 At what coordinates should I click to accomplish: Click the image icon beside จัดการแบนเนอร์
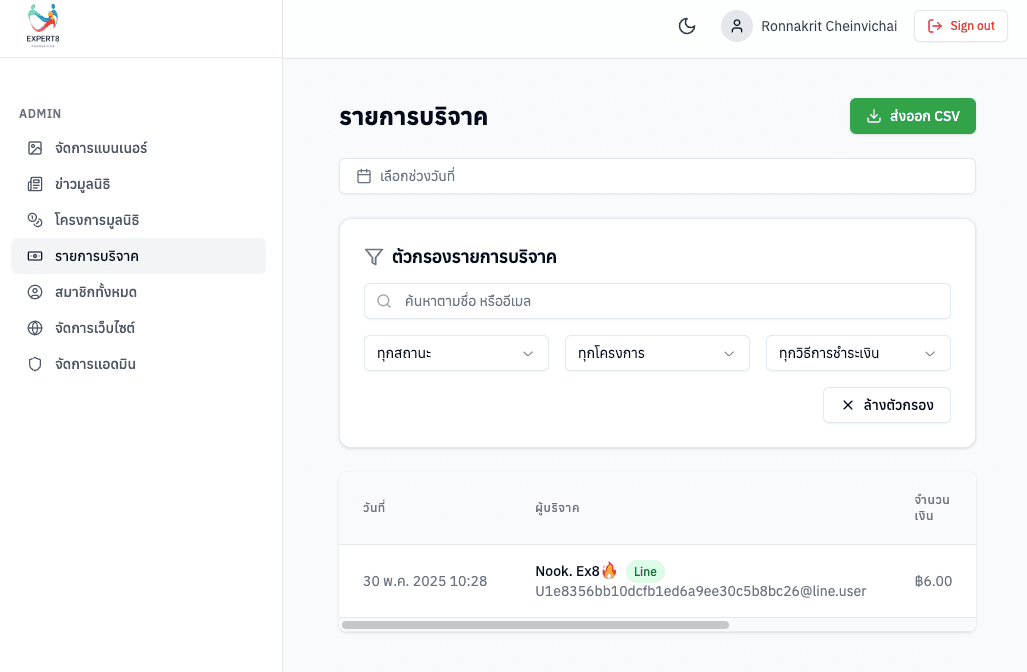pyautogui.click(x=35, y=148)
